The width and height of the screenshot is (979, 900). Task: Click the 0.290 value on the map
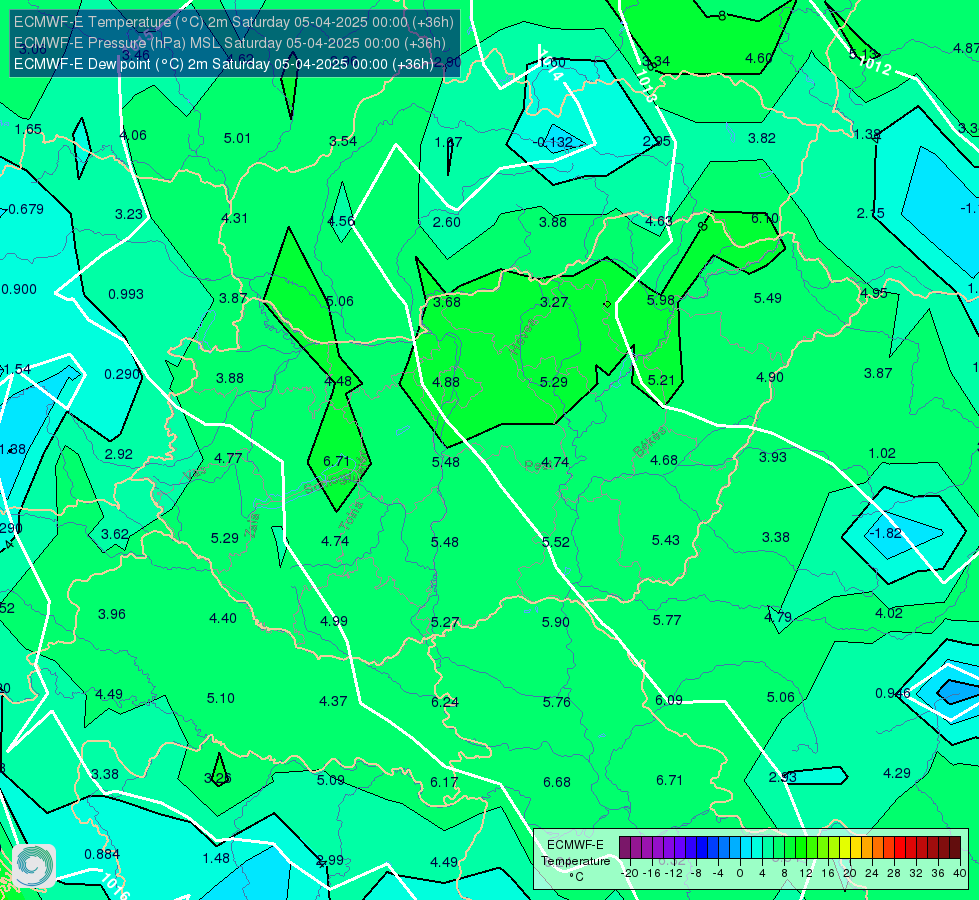pos(122,374)
